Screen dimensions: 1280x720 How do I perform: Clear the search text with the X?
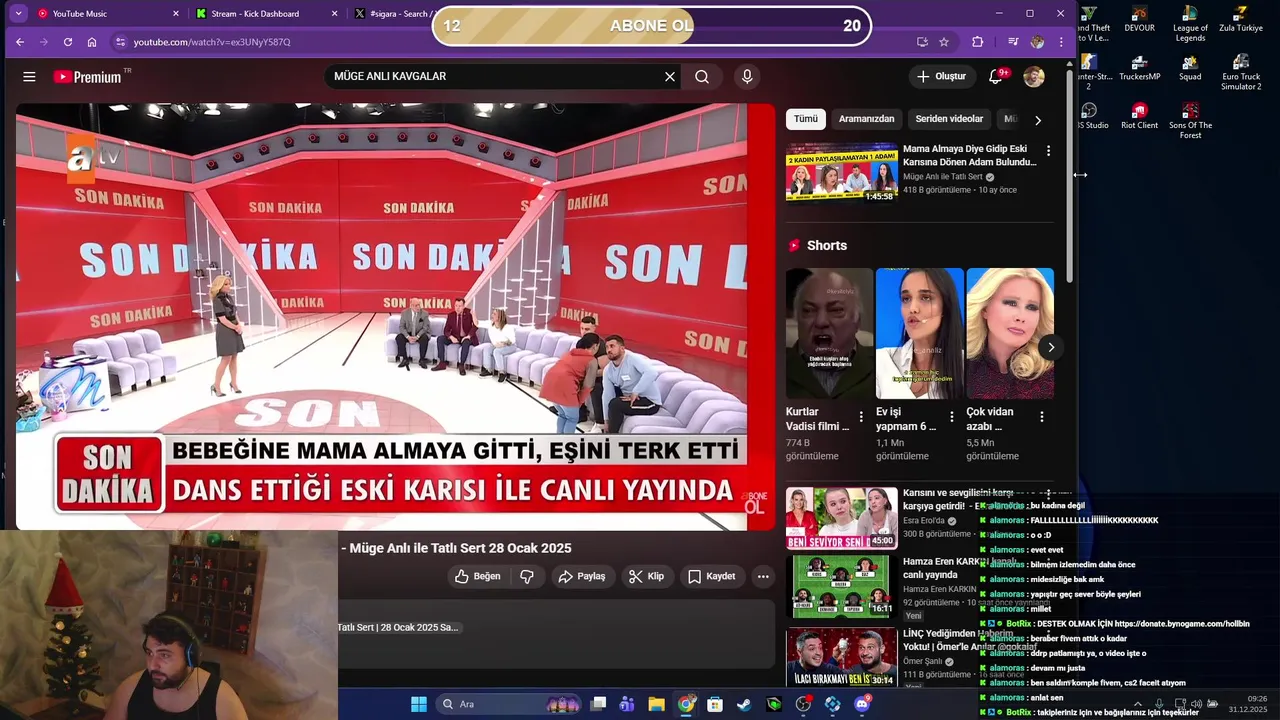(x=670, y=76)
